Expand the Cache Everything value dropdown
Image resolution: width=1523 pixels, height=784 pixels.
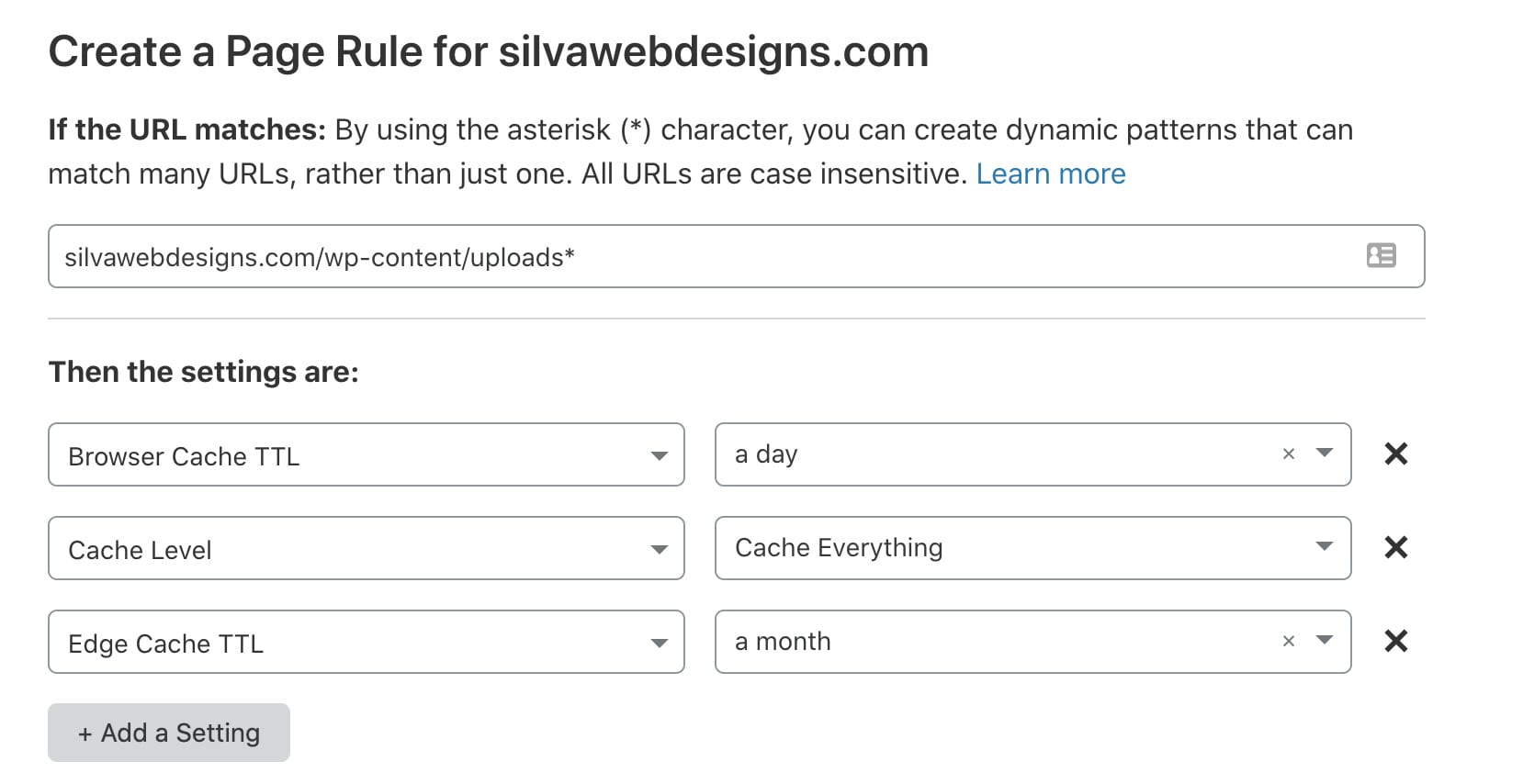[x=1032, y=548]
